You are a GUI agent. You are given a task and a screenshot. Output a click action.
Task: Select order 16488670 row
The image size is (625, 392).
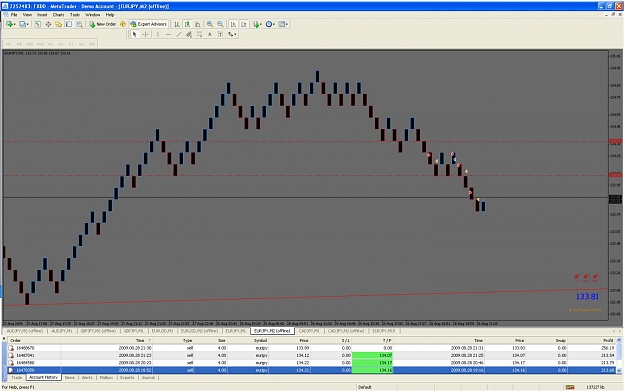click(311, 348)
